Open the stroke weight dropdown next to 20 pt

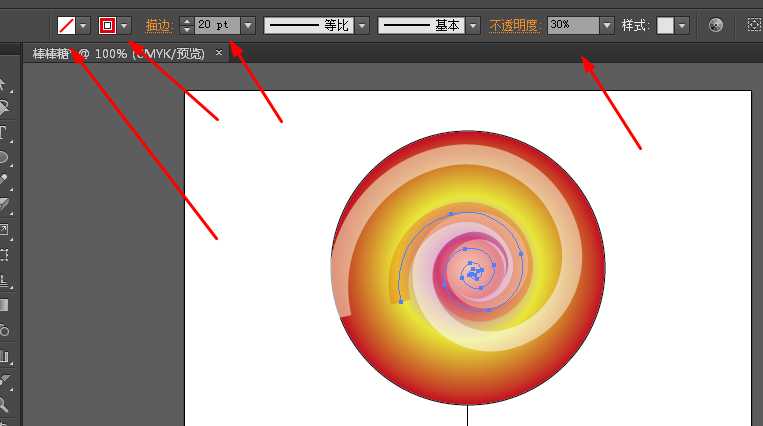coord(248,25)
